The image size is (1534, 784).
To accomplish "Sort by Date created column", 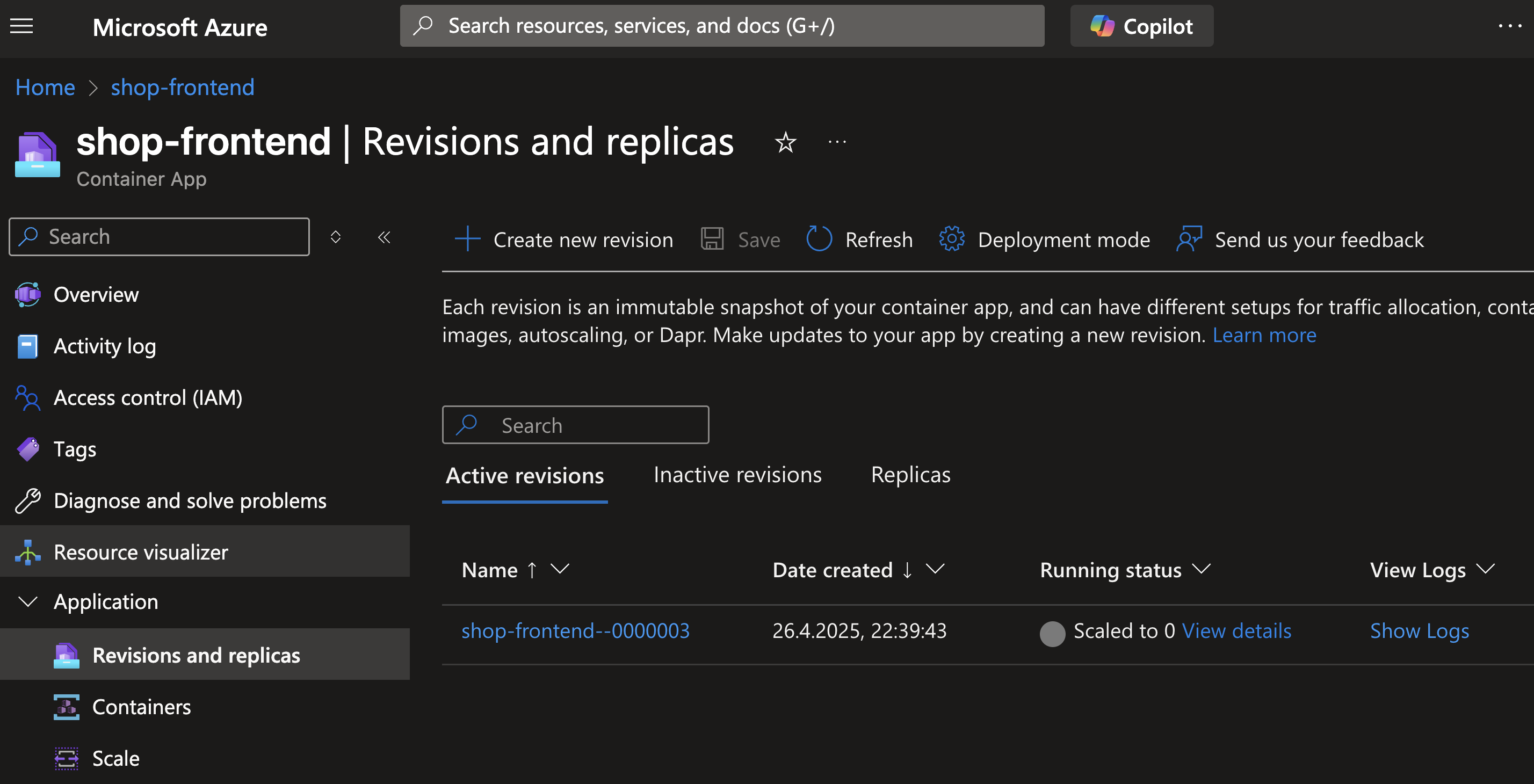I will click(x=833, y=570).
